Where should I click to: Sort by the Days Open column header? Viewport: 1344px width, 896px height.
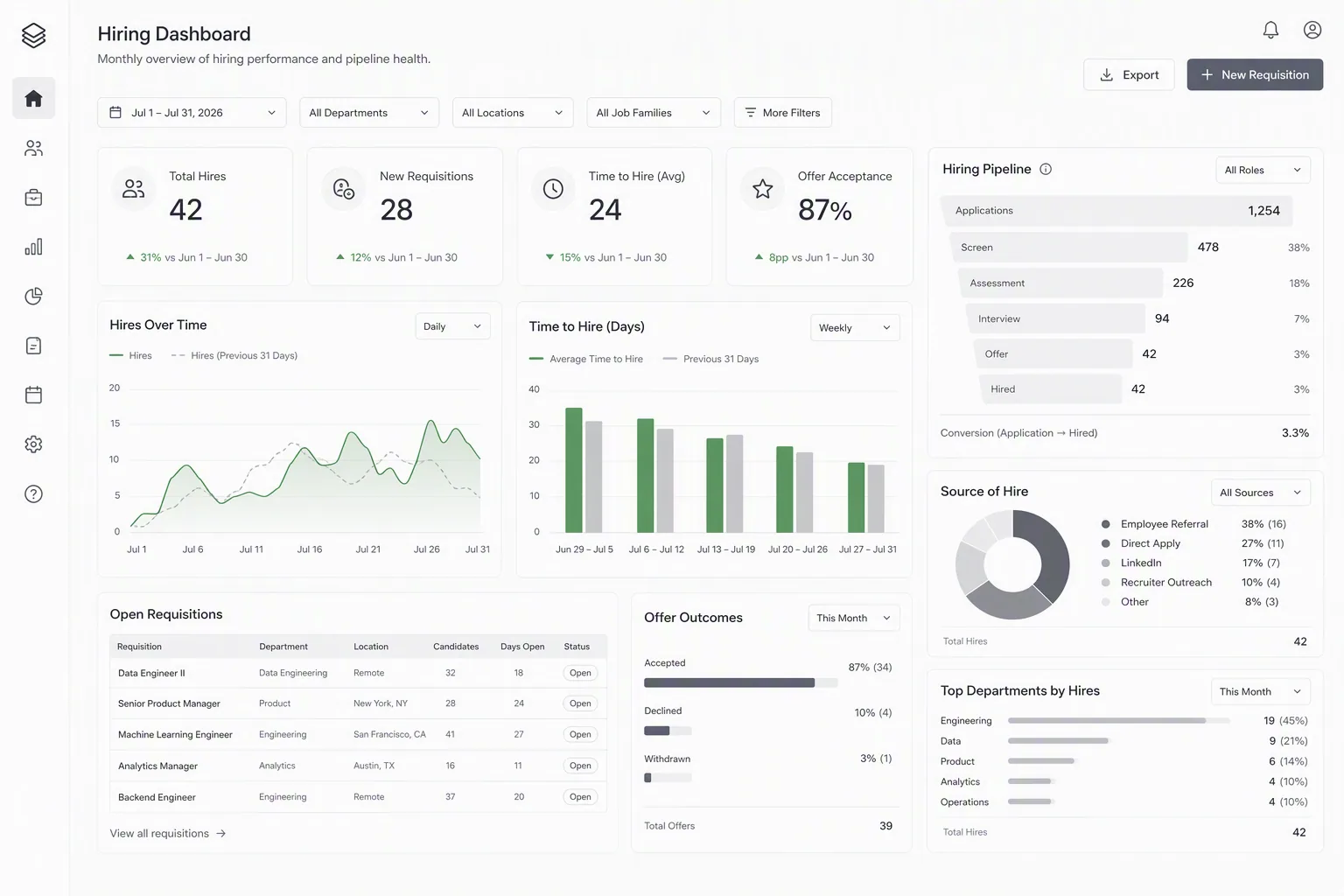(522, 647)
